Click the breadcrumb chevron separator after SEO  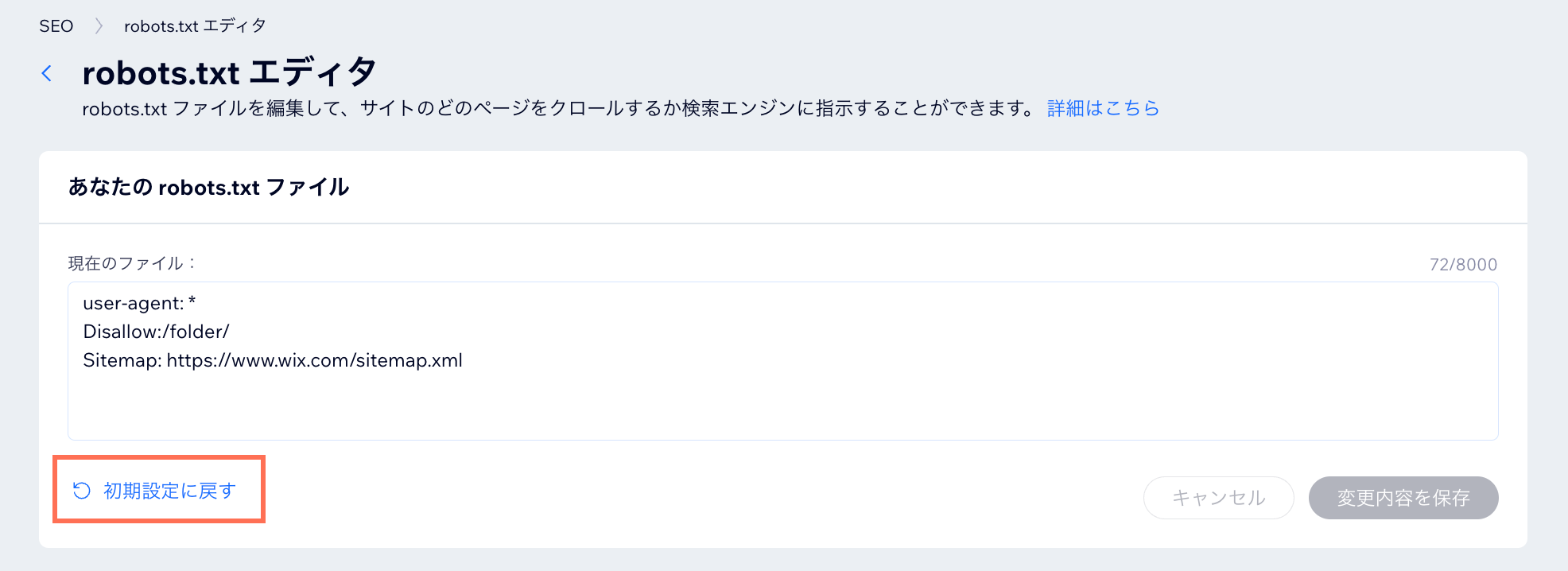coord(99,26)
